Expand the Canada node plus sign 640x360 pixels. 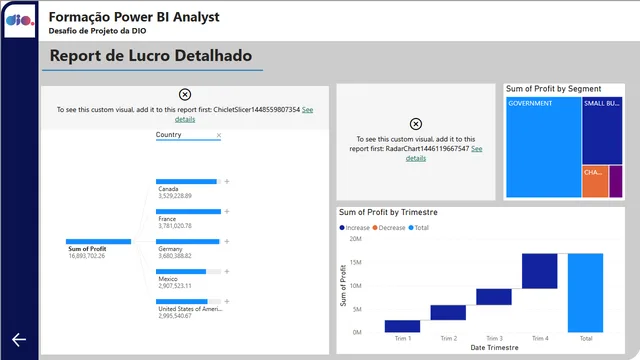coord(227,181)
